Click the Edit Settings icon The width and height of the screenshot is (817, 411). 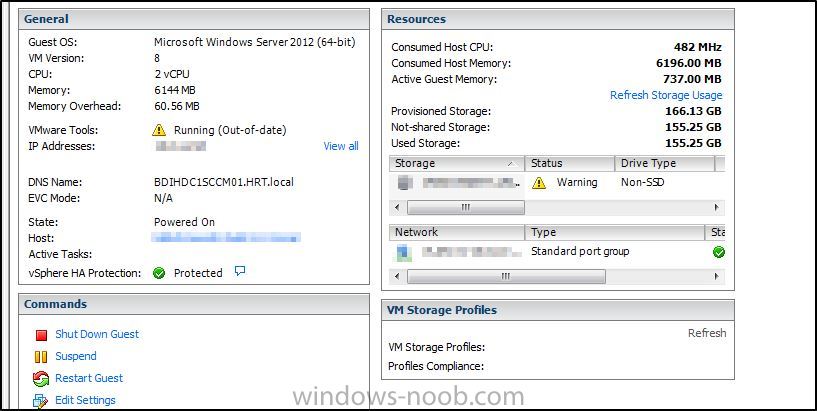41,401
